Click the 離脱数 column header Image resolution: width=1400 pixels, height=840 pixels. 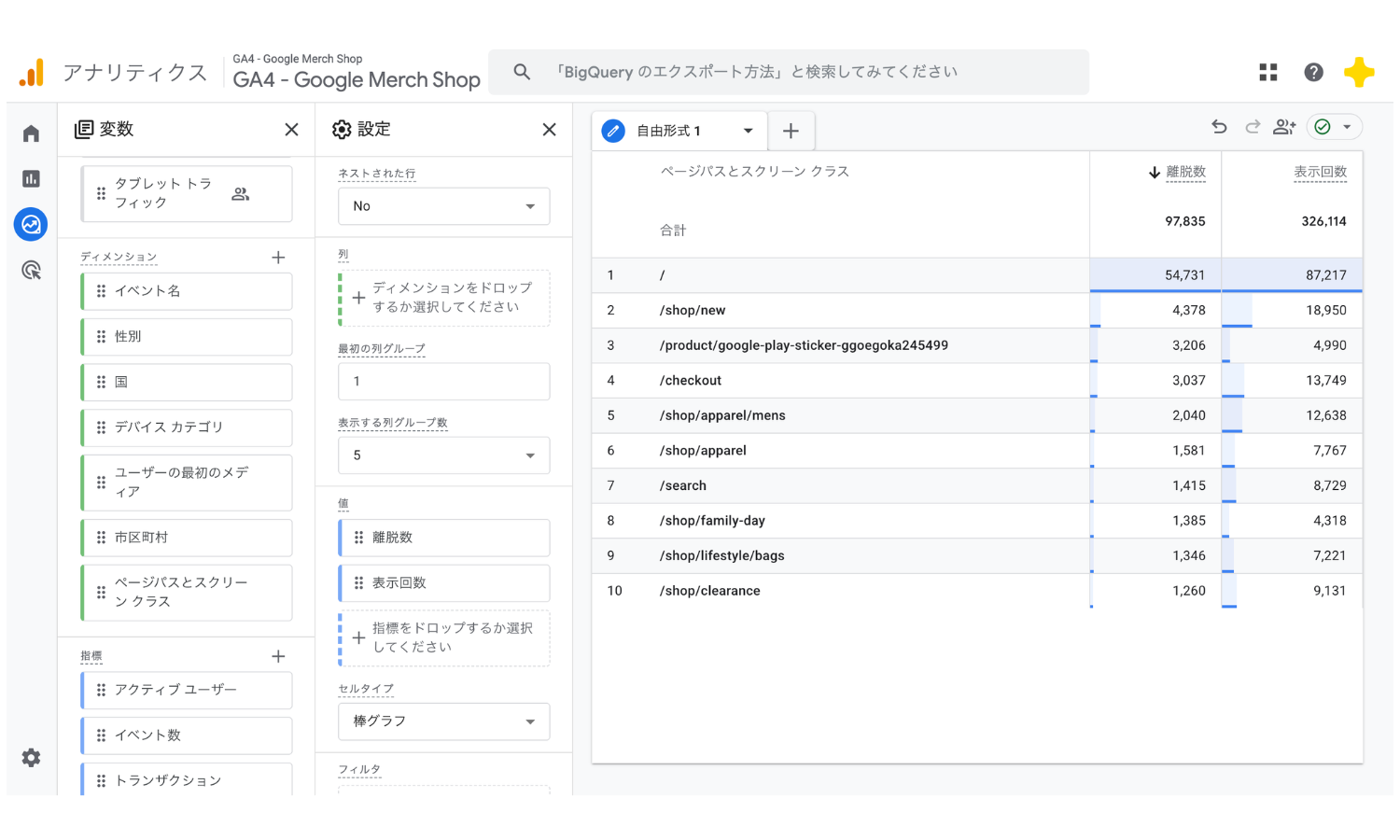(1185, 173)
